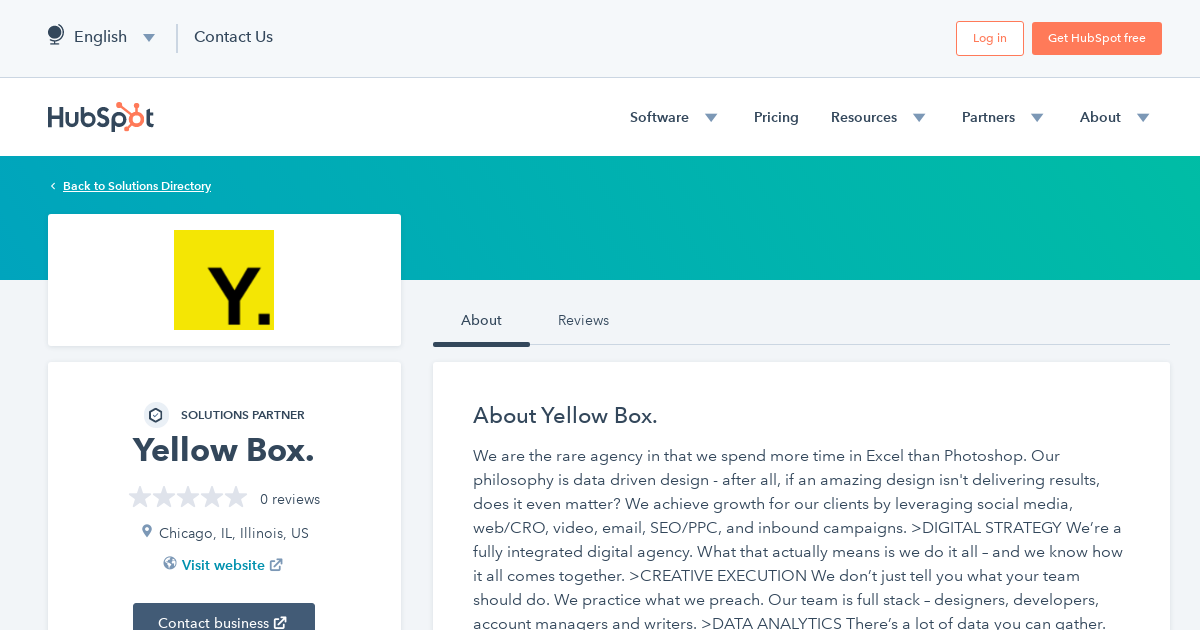
Task: Click the Solutions Partner shield badge icon
Action: click(x=156, y=414)
